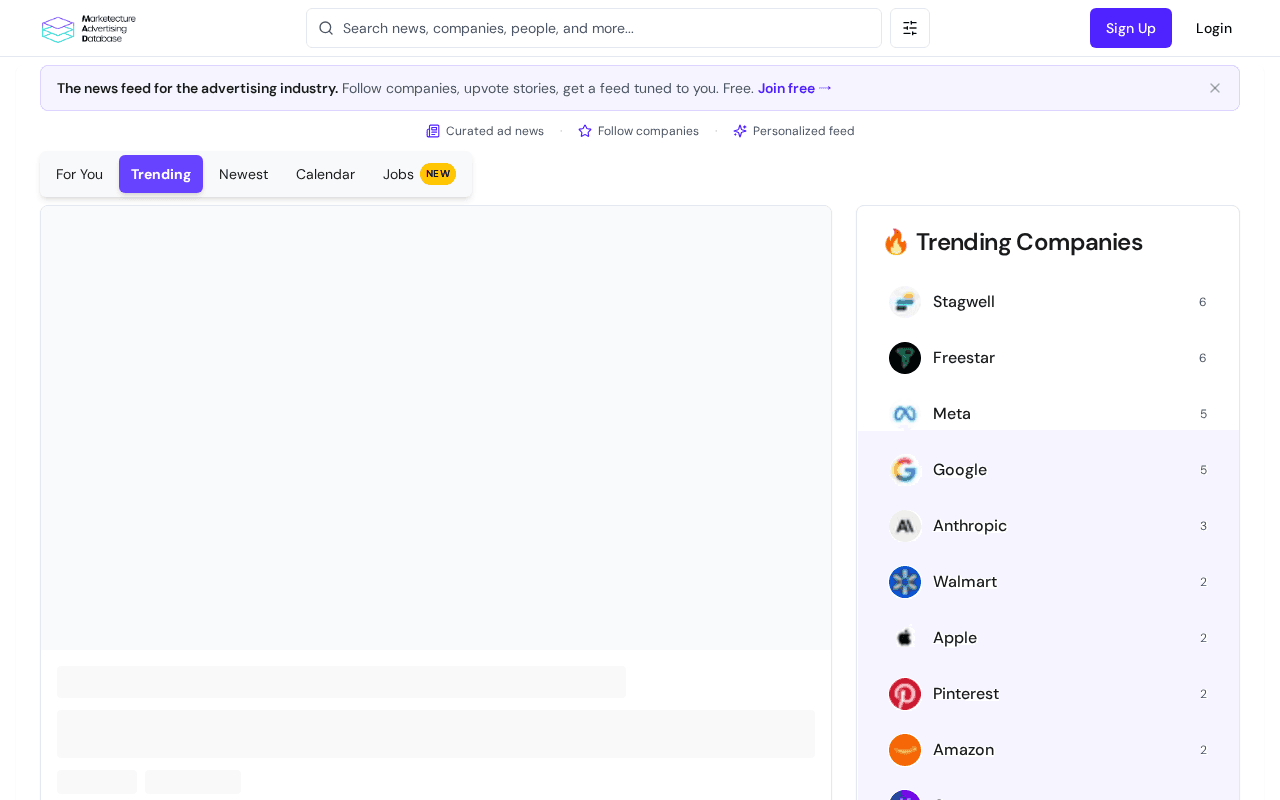The height and width of the screenshot is (800, 1280).
Task: Open the Pinterest company name
Action: pyautogui.click(x=966, y=694)
